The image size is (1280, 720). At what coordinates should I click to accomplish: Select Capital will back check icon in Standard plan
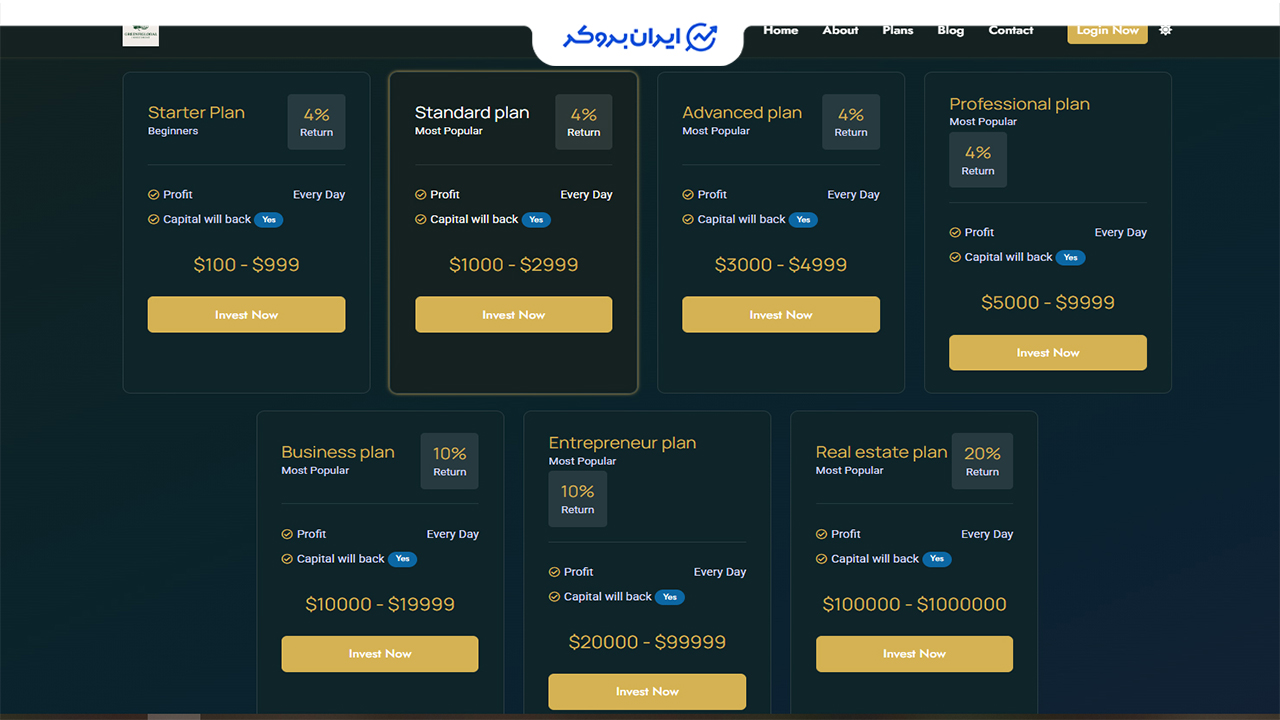pos(421,219)
